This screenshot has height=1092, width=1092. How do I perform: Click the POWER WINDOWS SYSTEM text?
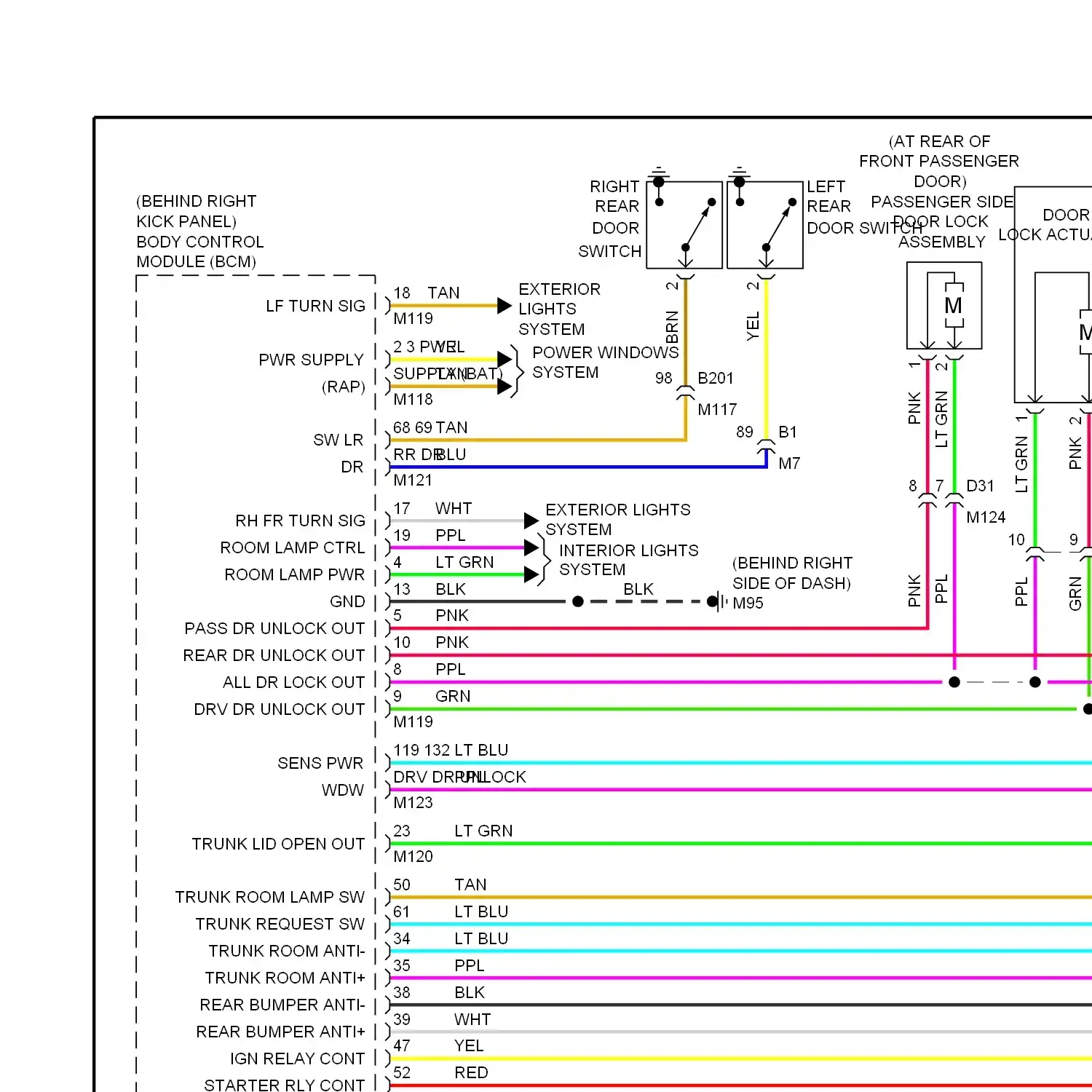click(605, 363)
